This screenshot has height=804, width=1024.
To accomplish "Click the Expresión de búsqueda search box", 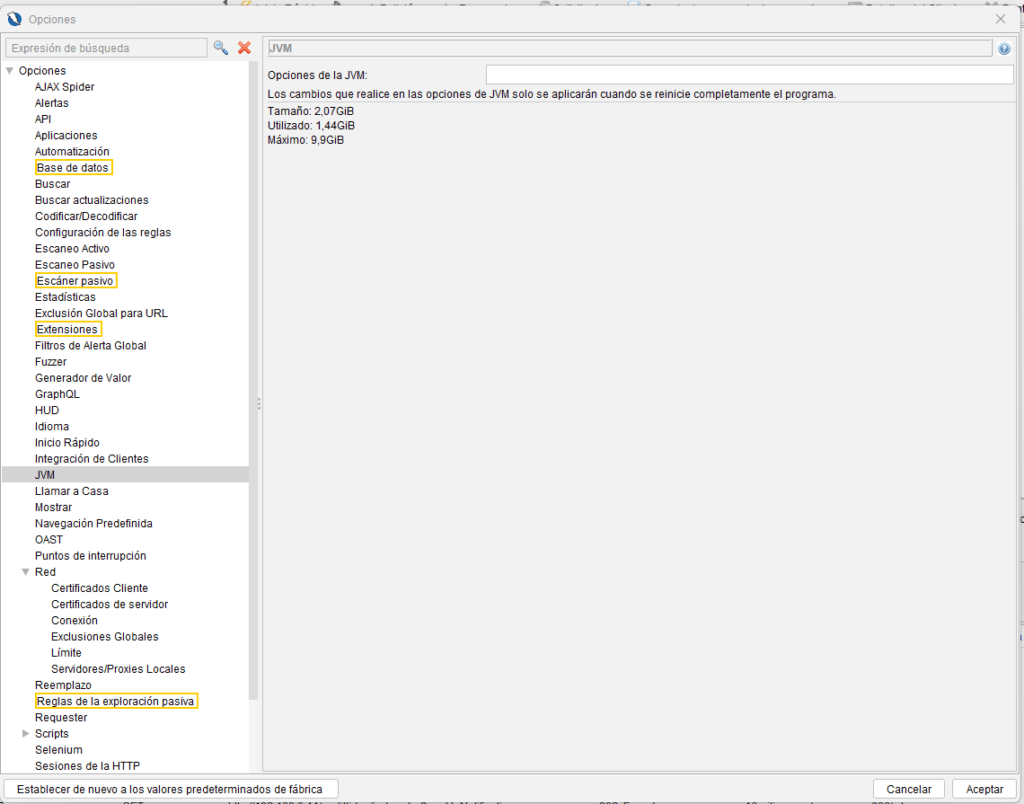I will (105, 48).
